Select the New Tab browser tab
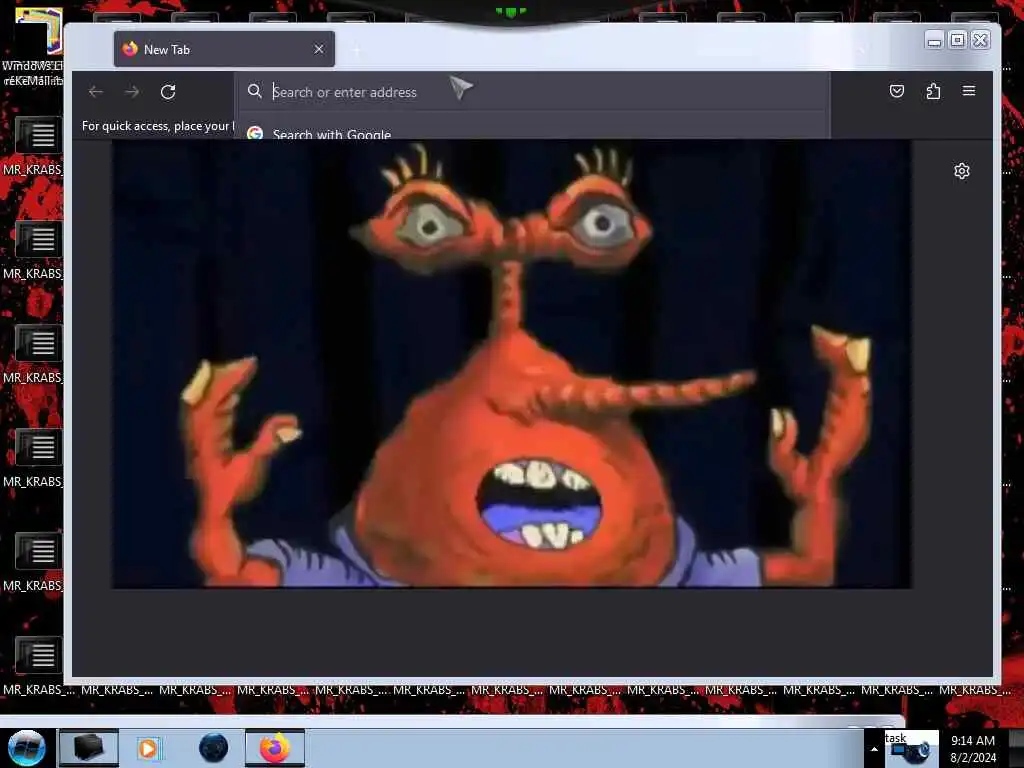Viewport: 1024px width, 768px height. [224, 50]
